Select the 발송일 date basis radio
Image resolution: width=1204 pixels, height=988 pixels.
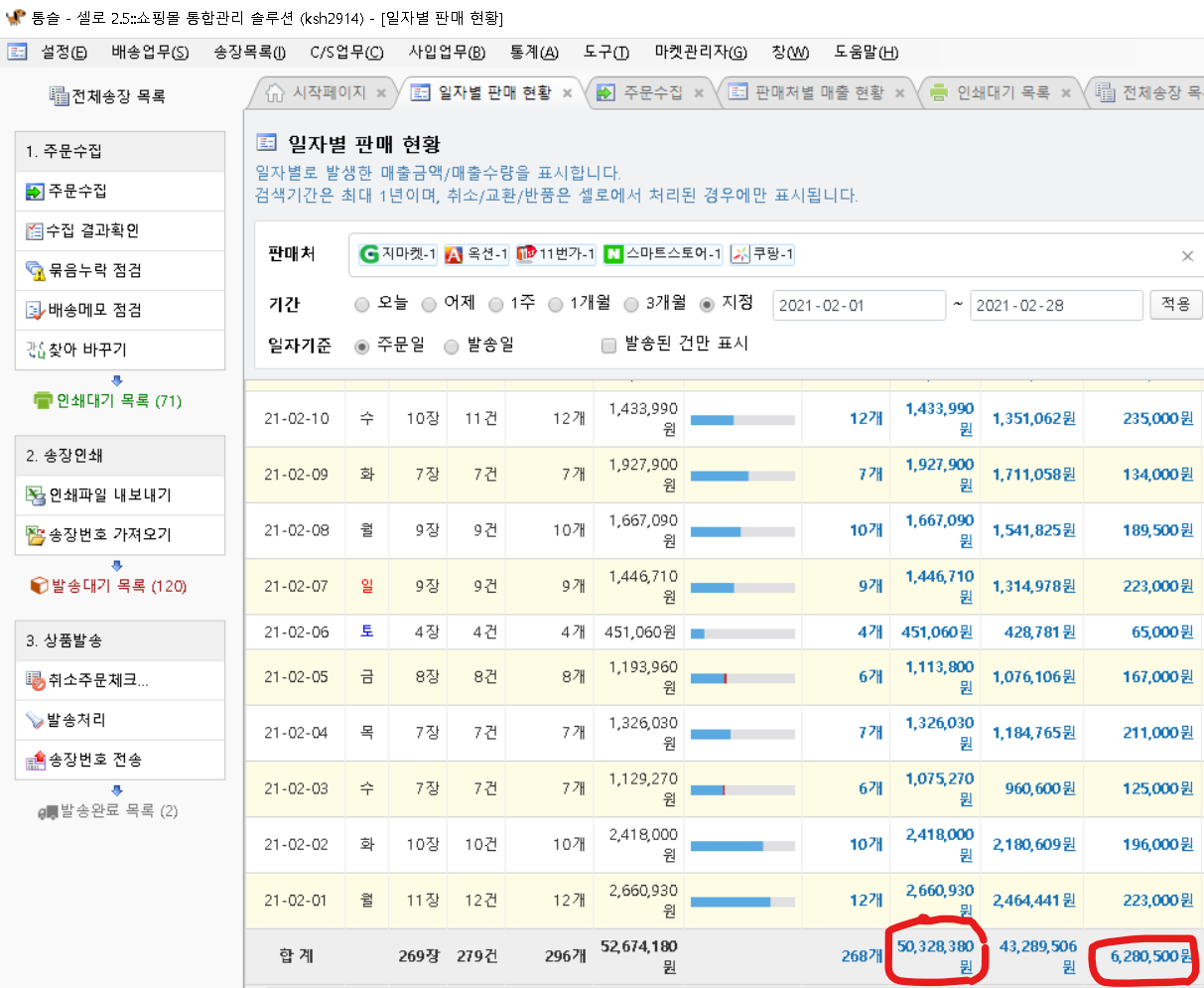click(452, 346)
